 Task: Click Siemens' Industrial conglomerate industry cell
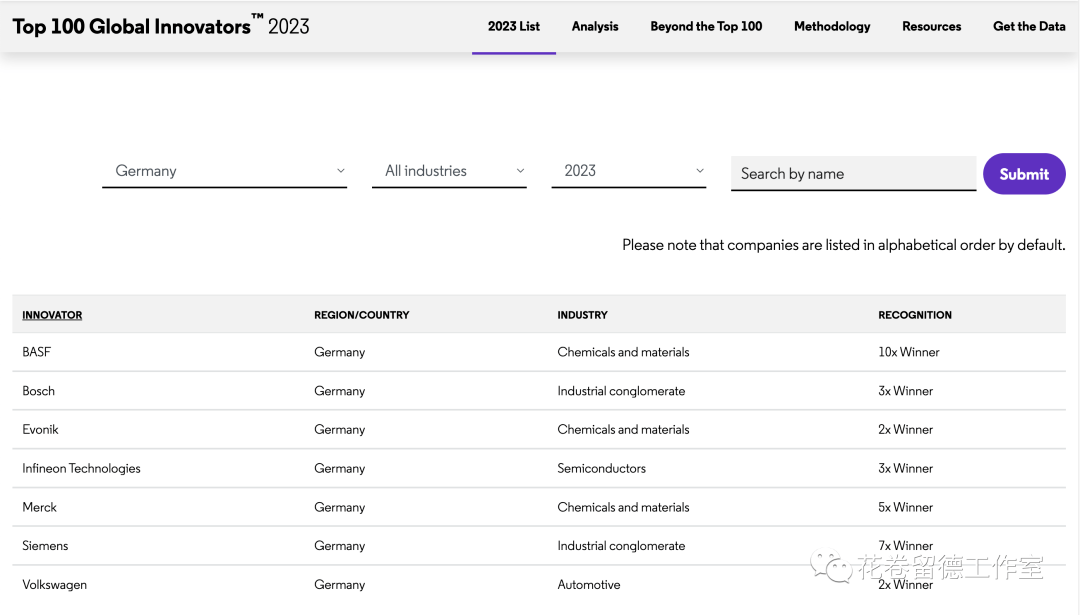[x=621, y=545]
